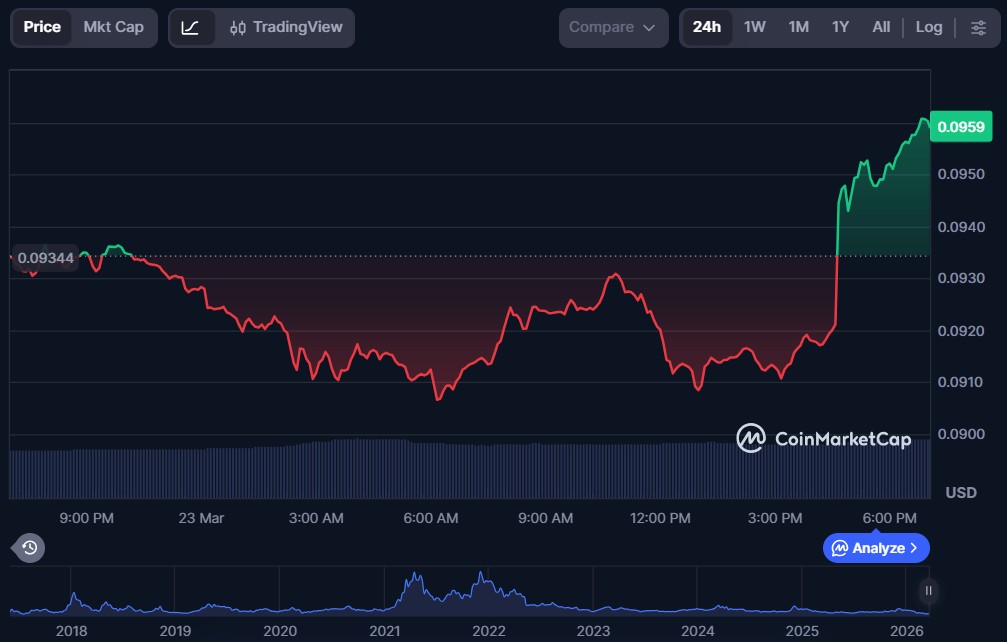Click the history clock icon

(29, 547)
